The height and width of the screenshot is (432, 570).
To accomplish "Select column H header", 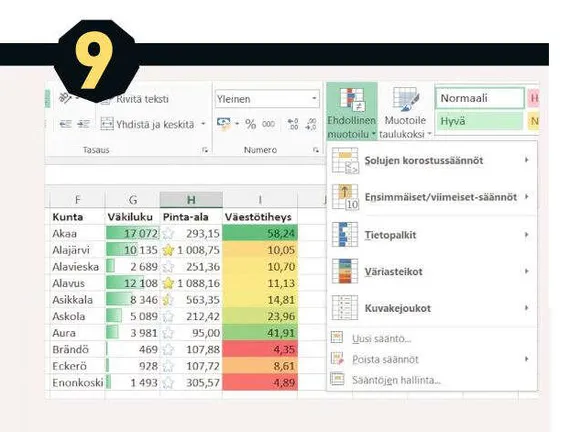I will click(x=191, y=200).
